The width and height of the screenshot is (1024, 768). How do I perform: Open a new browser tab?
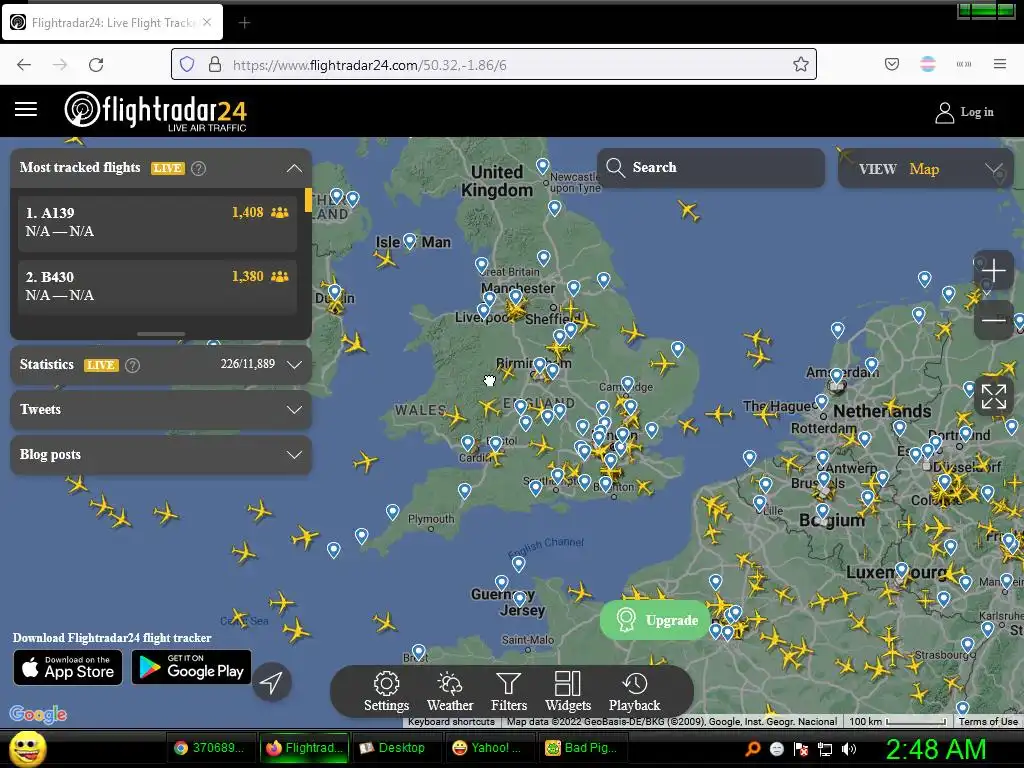244,23
